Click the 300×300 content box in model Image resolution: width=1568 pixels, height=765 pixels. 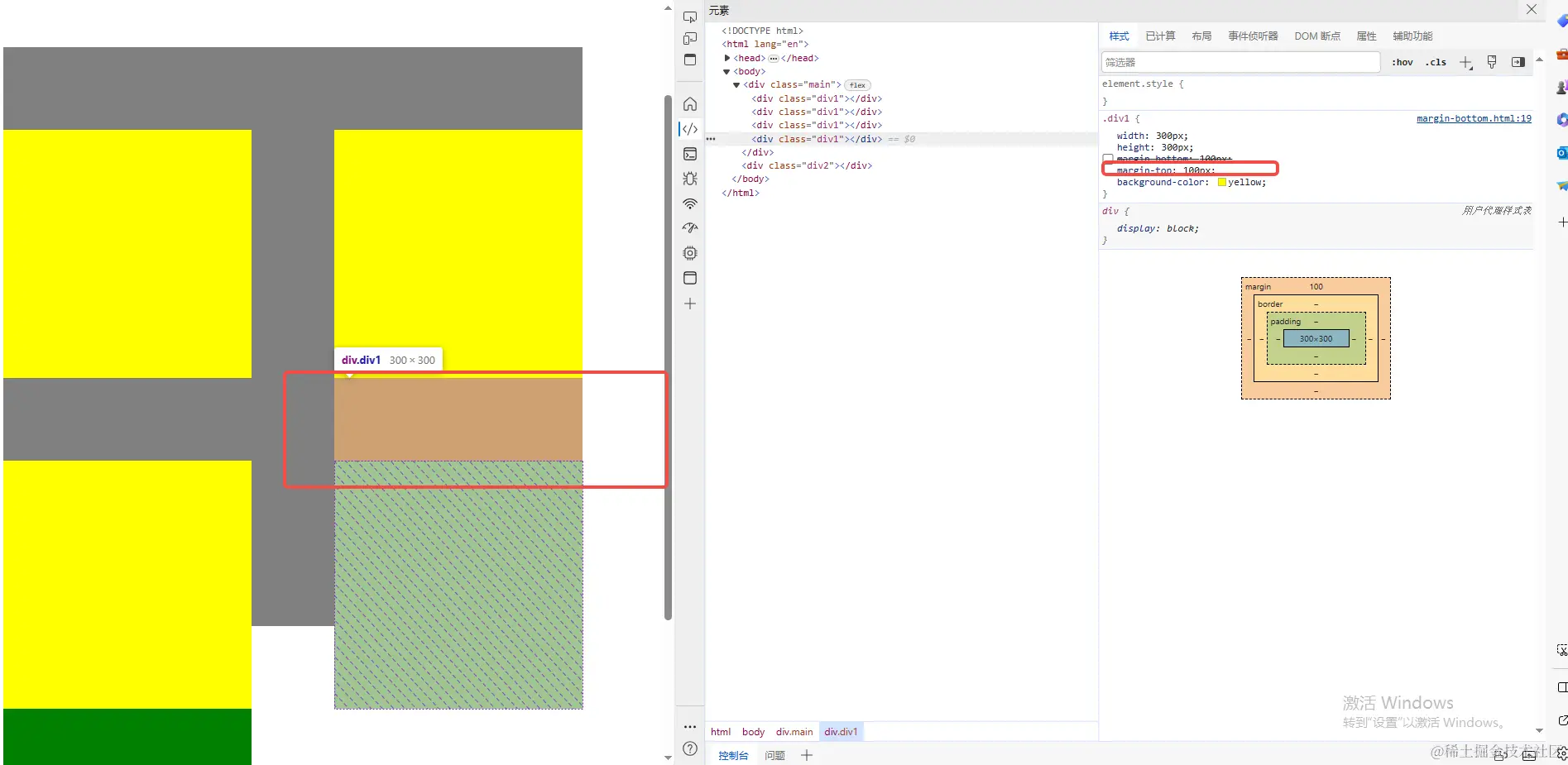(x=1316, y=339)
